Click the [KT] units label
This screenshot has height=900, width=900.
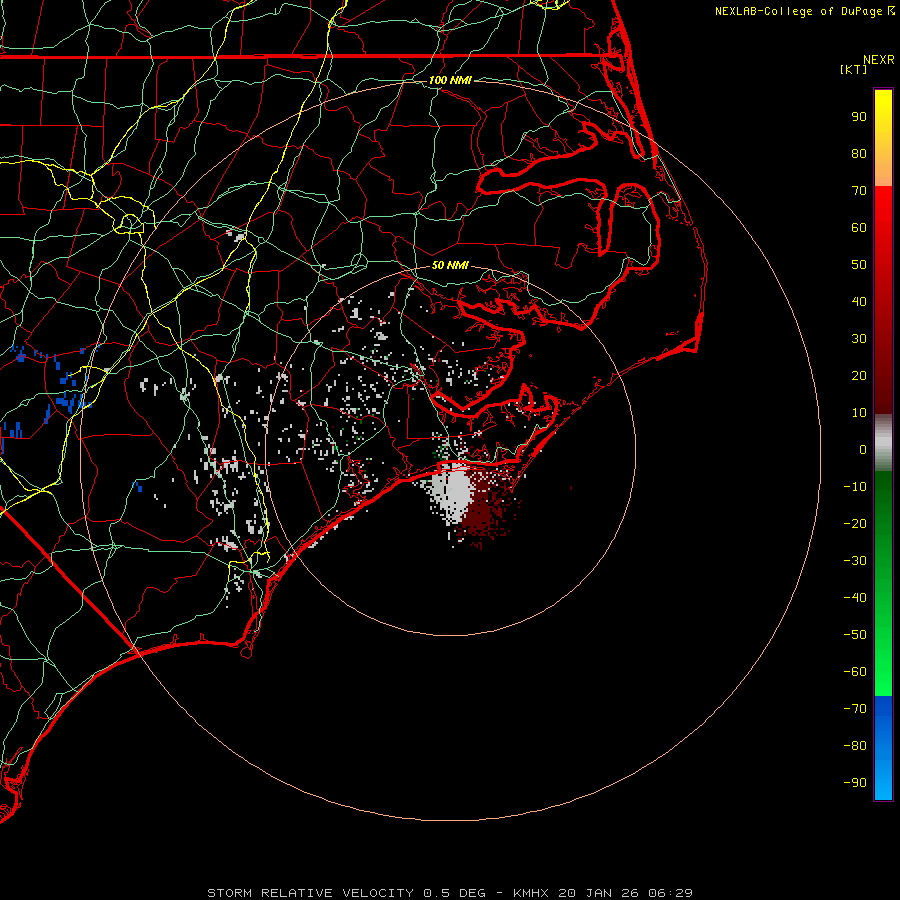pos(854,69)
